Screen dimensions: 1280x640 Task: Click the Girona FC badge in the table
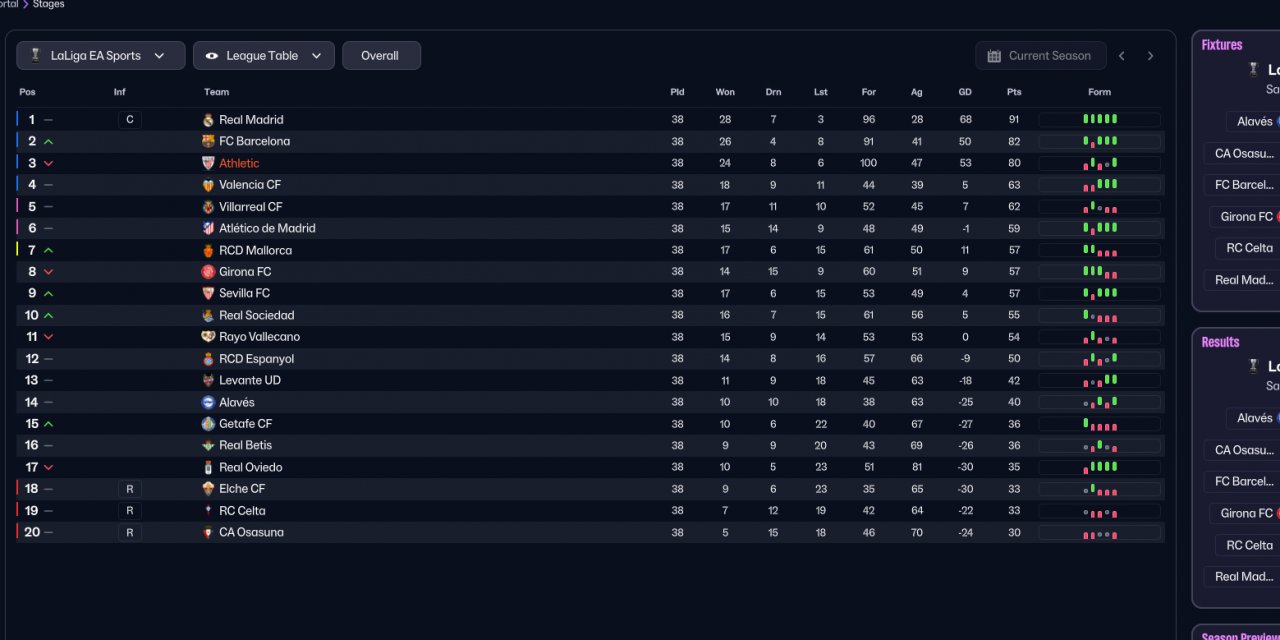pyautogui.click(x=208, y=272)
